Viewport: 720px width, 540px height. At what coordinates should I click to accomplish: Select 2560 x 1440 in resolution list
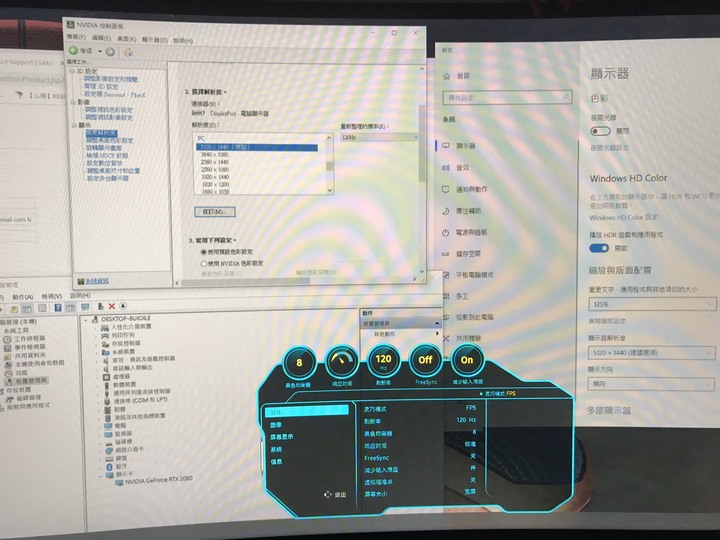pyautogui.click(x=214, y=162)
